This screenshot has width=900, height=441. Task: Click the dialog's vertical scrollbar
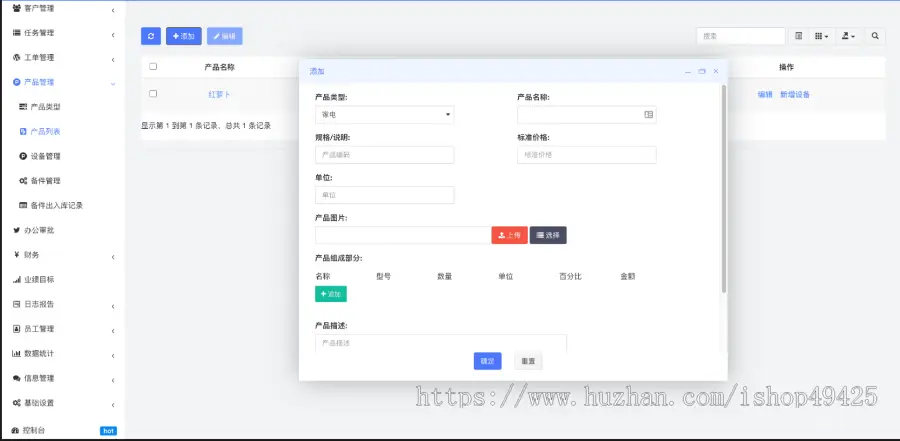coord(724,190)
